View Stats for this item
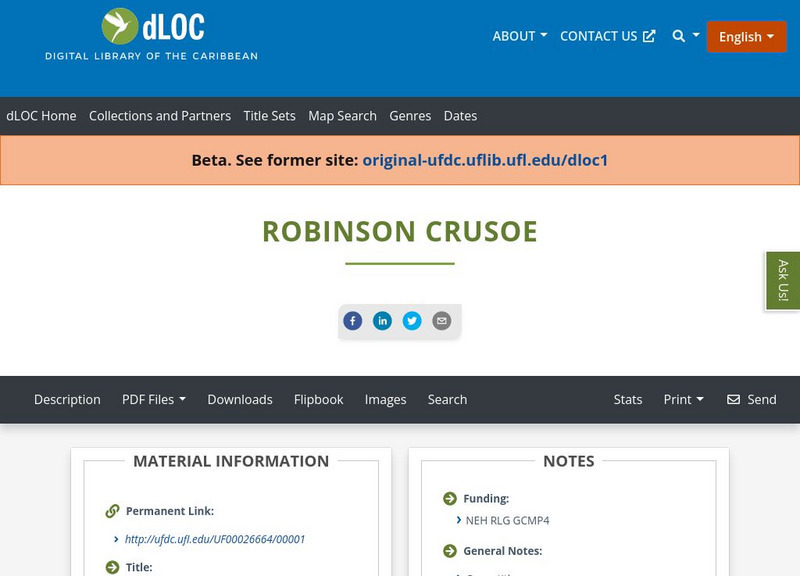Image resolution: width=800 pixels, height=576 pixels. click(x=628, y=399)
